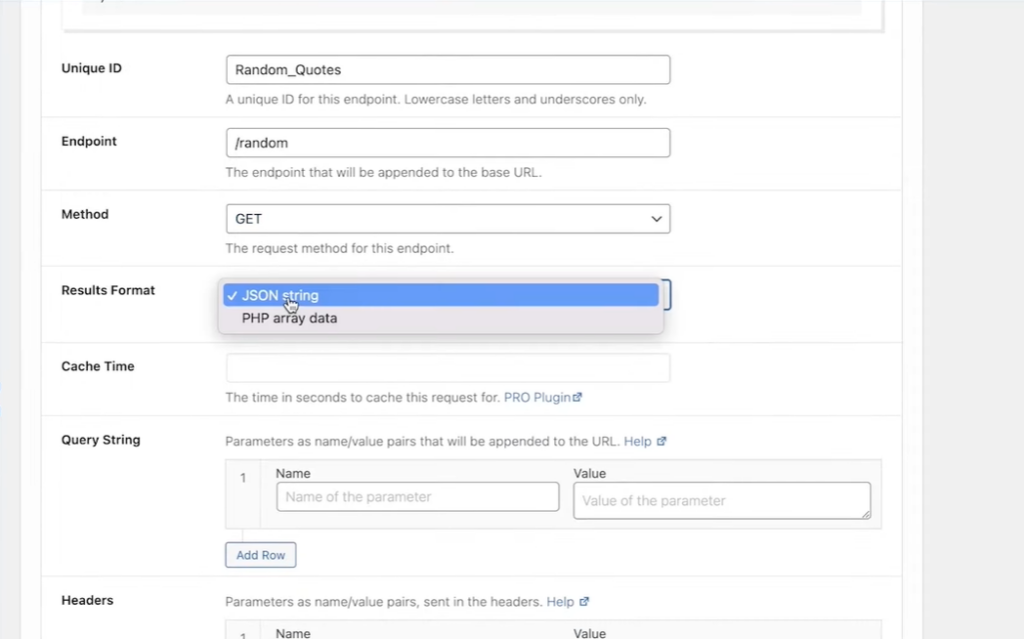Select the "JSON string" results format option
The width and height of the screenshot is (1024, 639).
coord(438,295)
